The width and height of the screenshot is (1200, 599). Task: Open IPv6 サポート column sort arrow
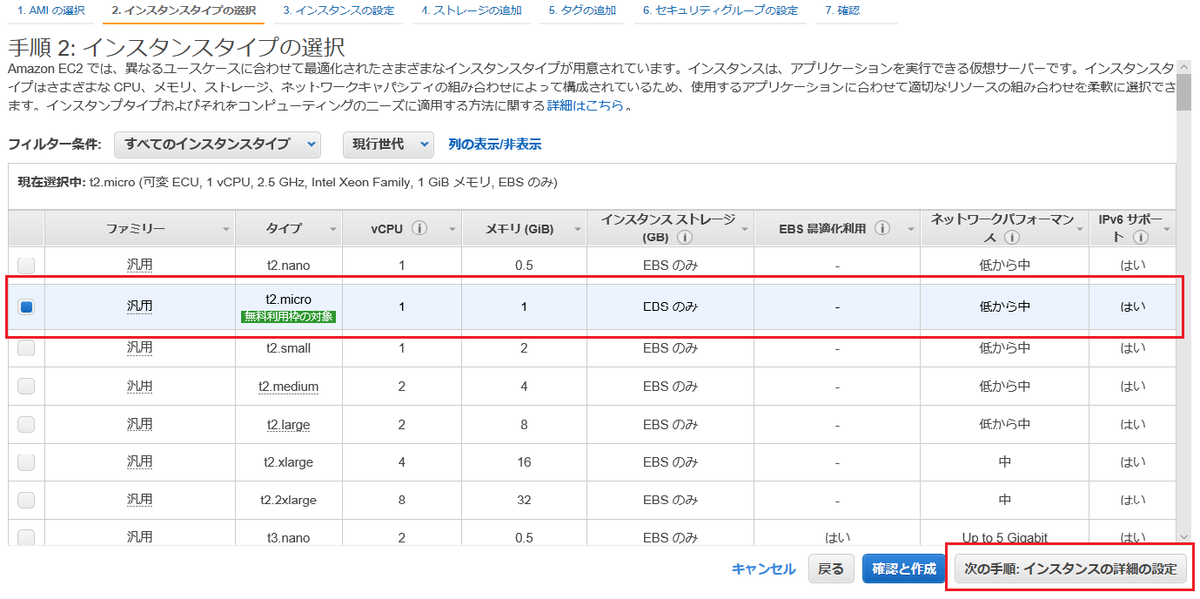1166,229
